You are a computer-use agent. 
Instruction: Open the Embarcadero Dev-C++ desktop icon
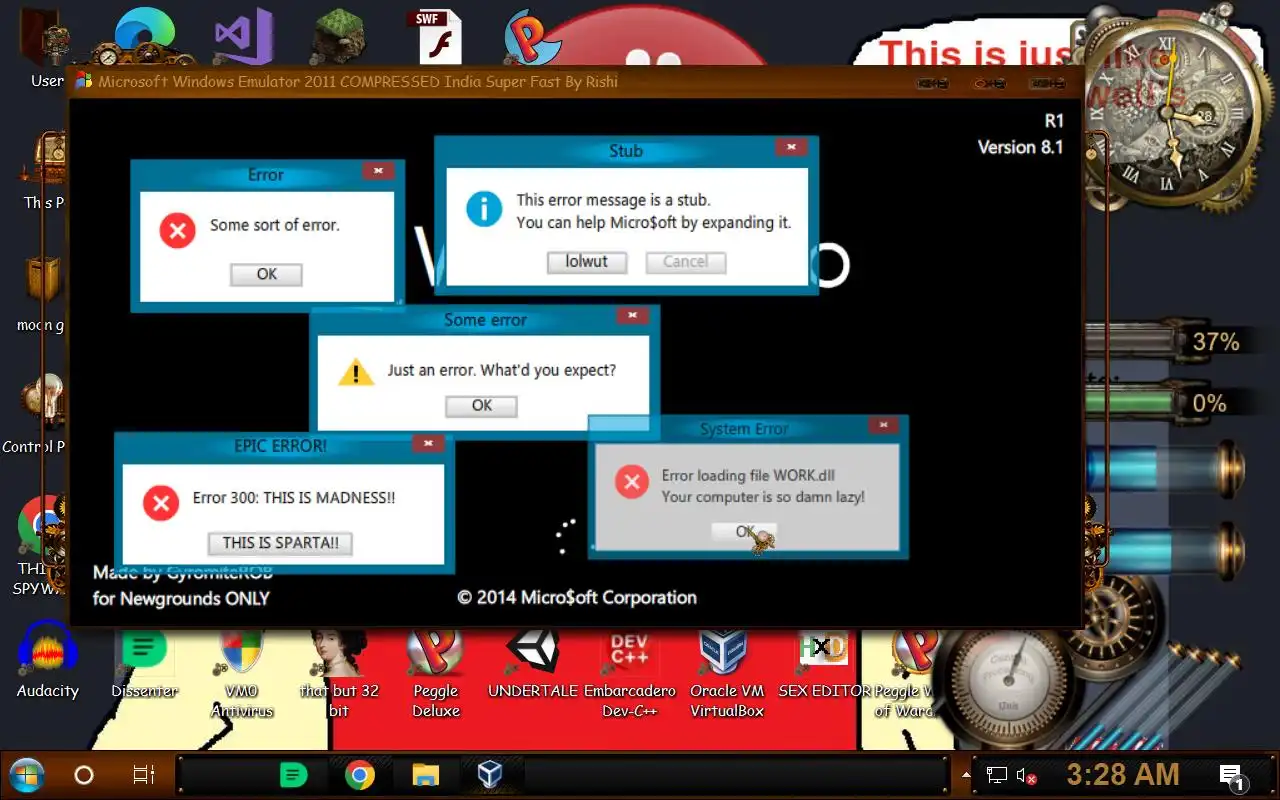coord(630,673)
